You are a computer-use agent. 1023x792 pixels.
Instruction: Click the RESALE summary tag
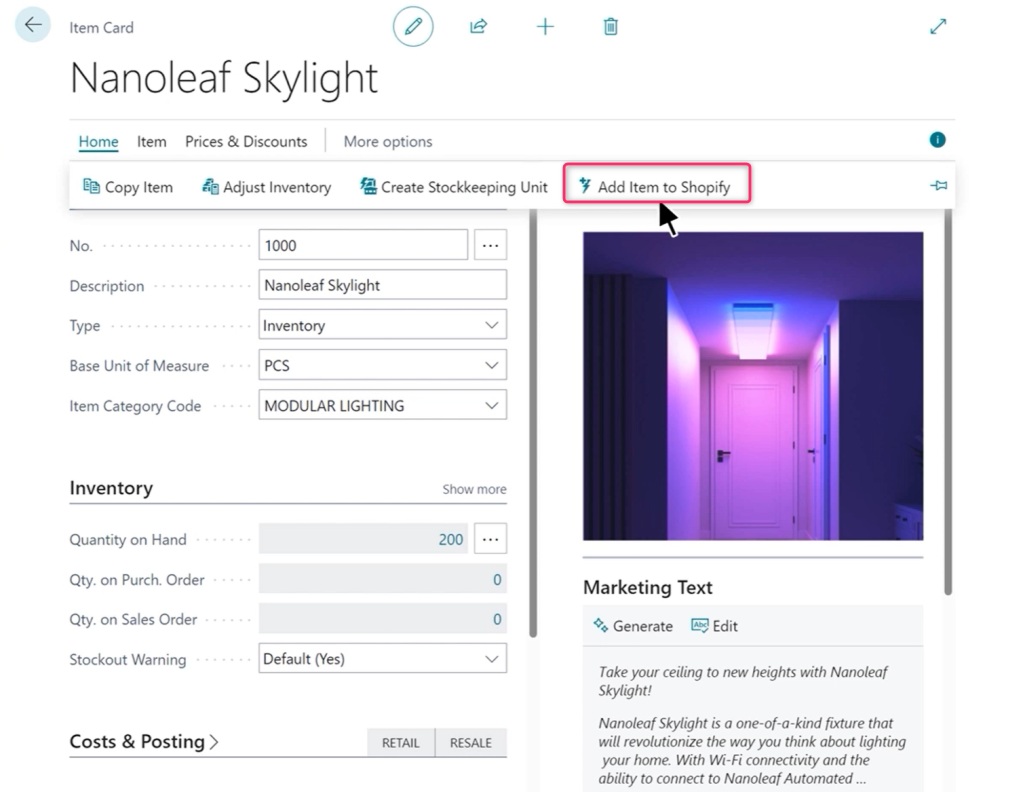[471, 742]
